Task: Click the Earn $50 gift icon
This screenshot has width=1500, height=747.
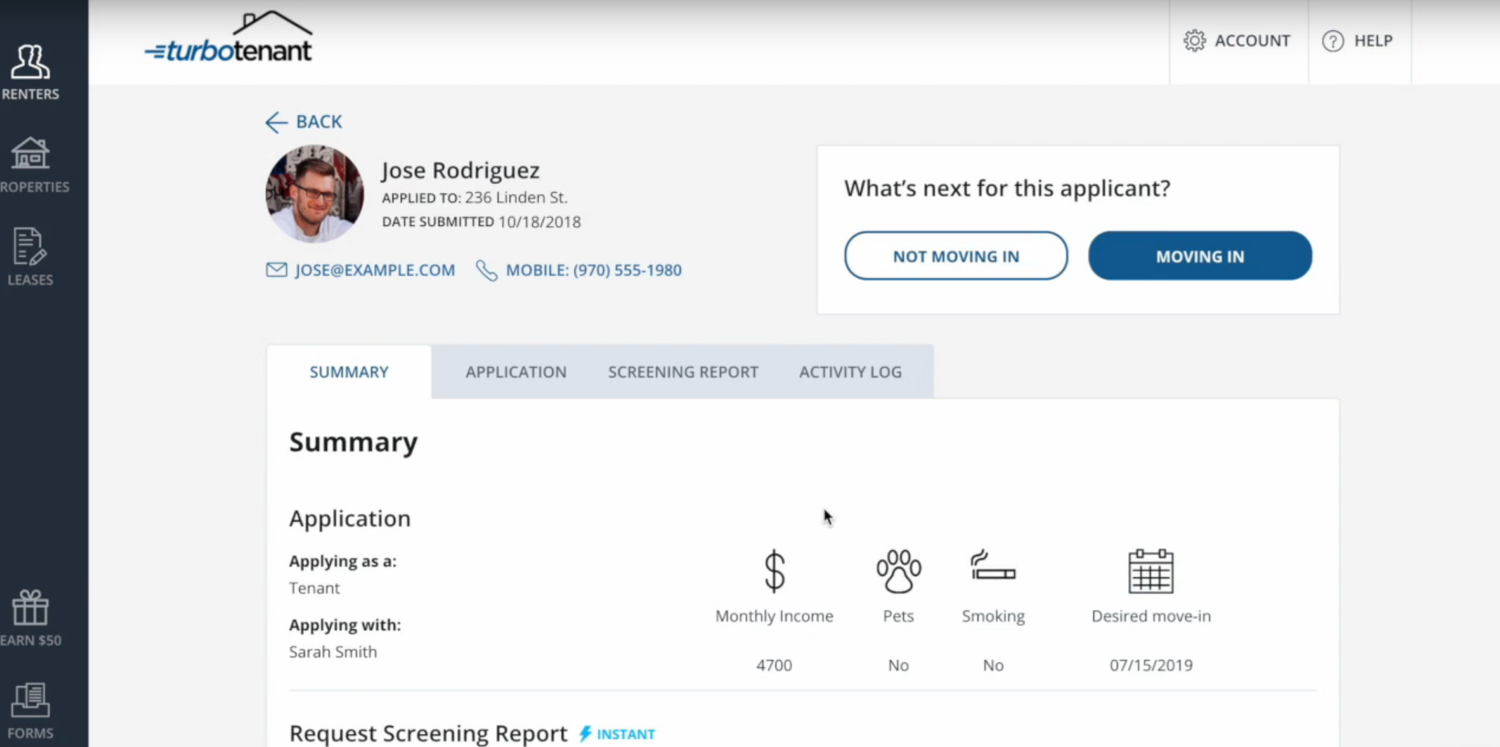Action: point(30,607)
